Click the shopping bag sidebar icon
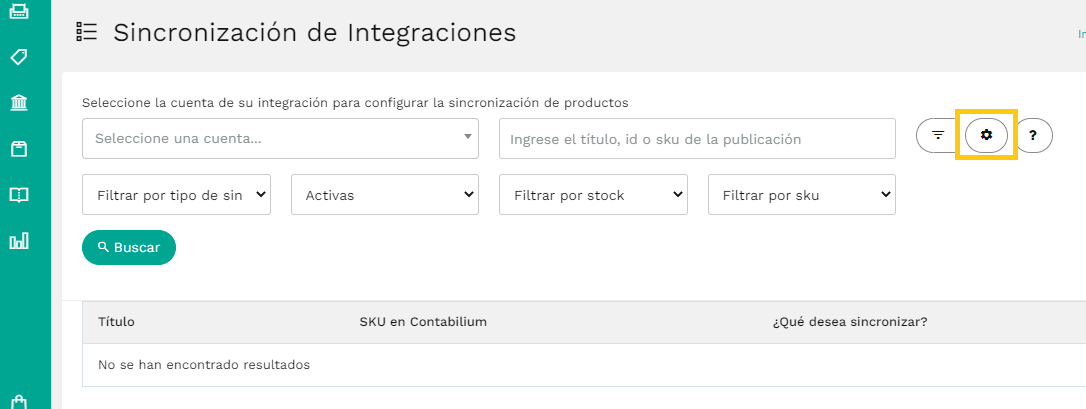The width and height of the screenshot is (1086, 409). [x=18, y=402]
